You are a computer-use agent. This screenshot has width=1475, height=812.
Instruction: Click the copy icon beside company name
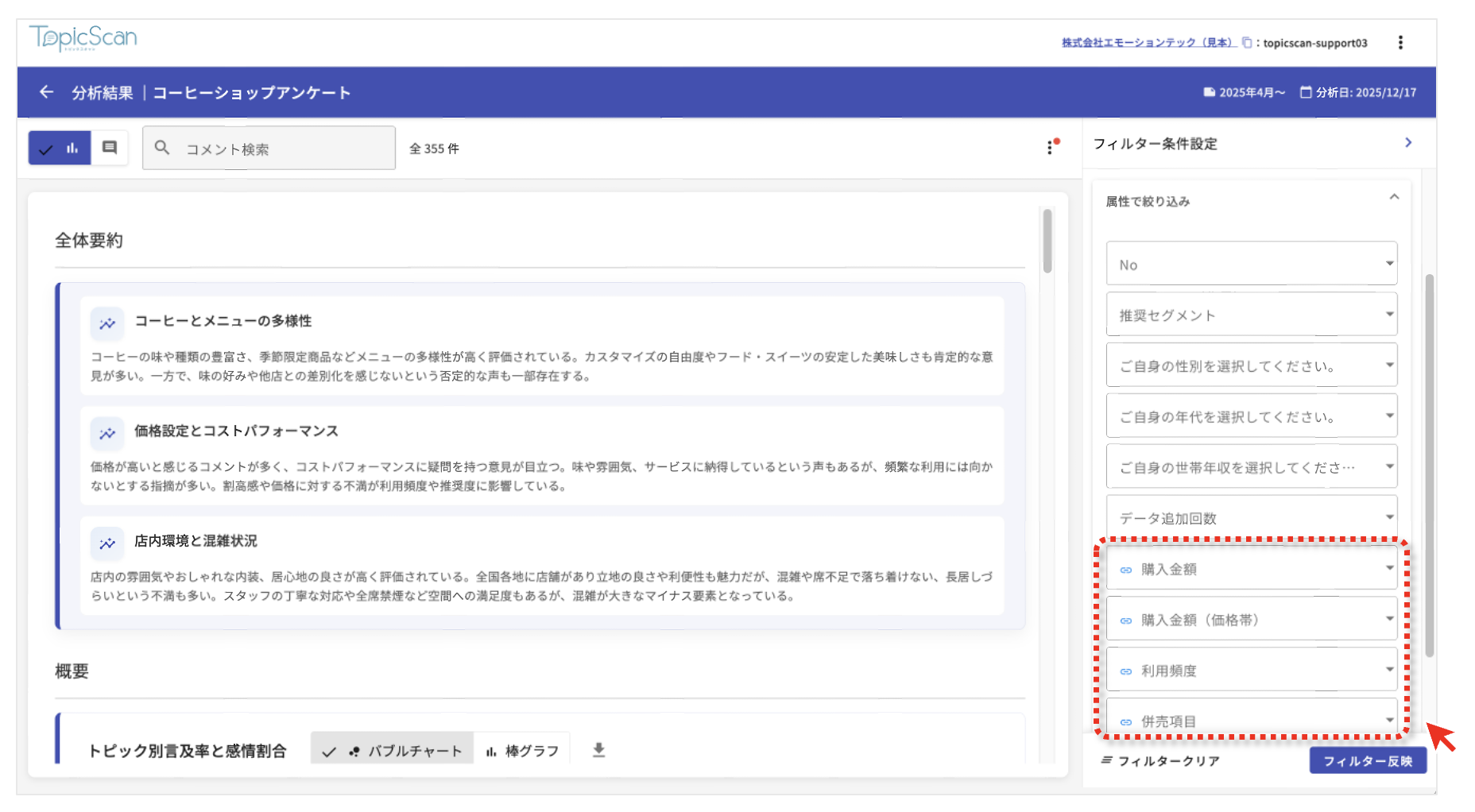[x=1246, y=43]
